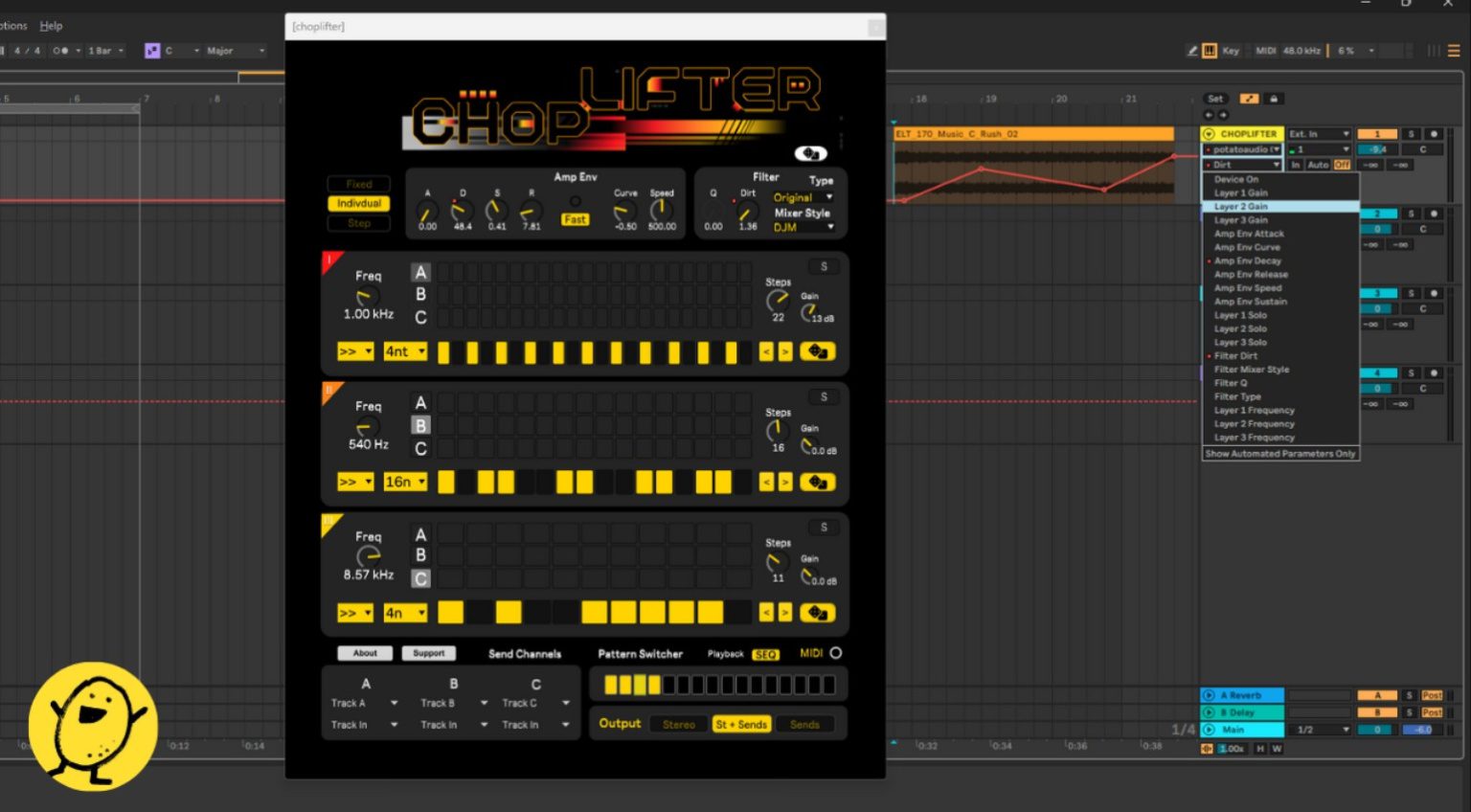
Task: Toggle the Fast amp envelope button
Action: coord(575,219)
